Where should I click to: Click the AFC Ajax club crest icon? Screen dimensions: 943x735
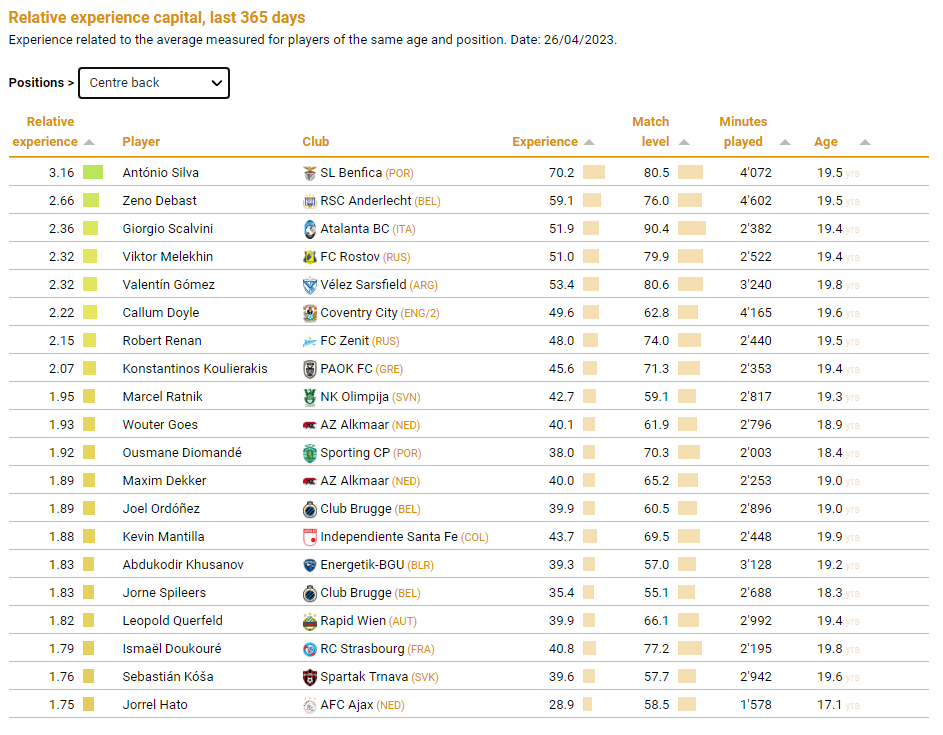pos(309,705)
